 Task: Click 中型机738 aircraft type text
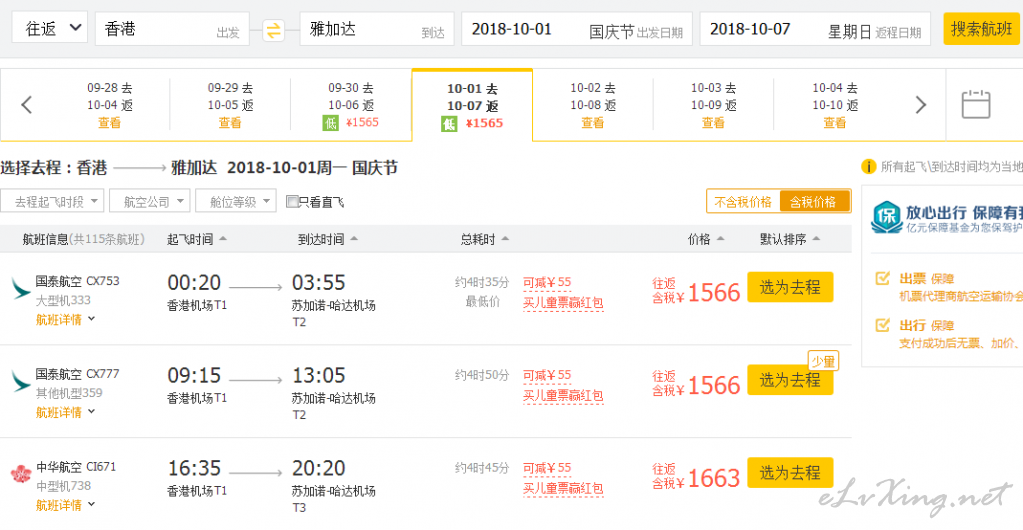[63, 486]
